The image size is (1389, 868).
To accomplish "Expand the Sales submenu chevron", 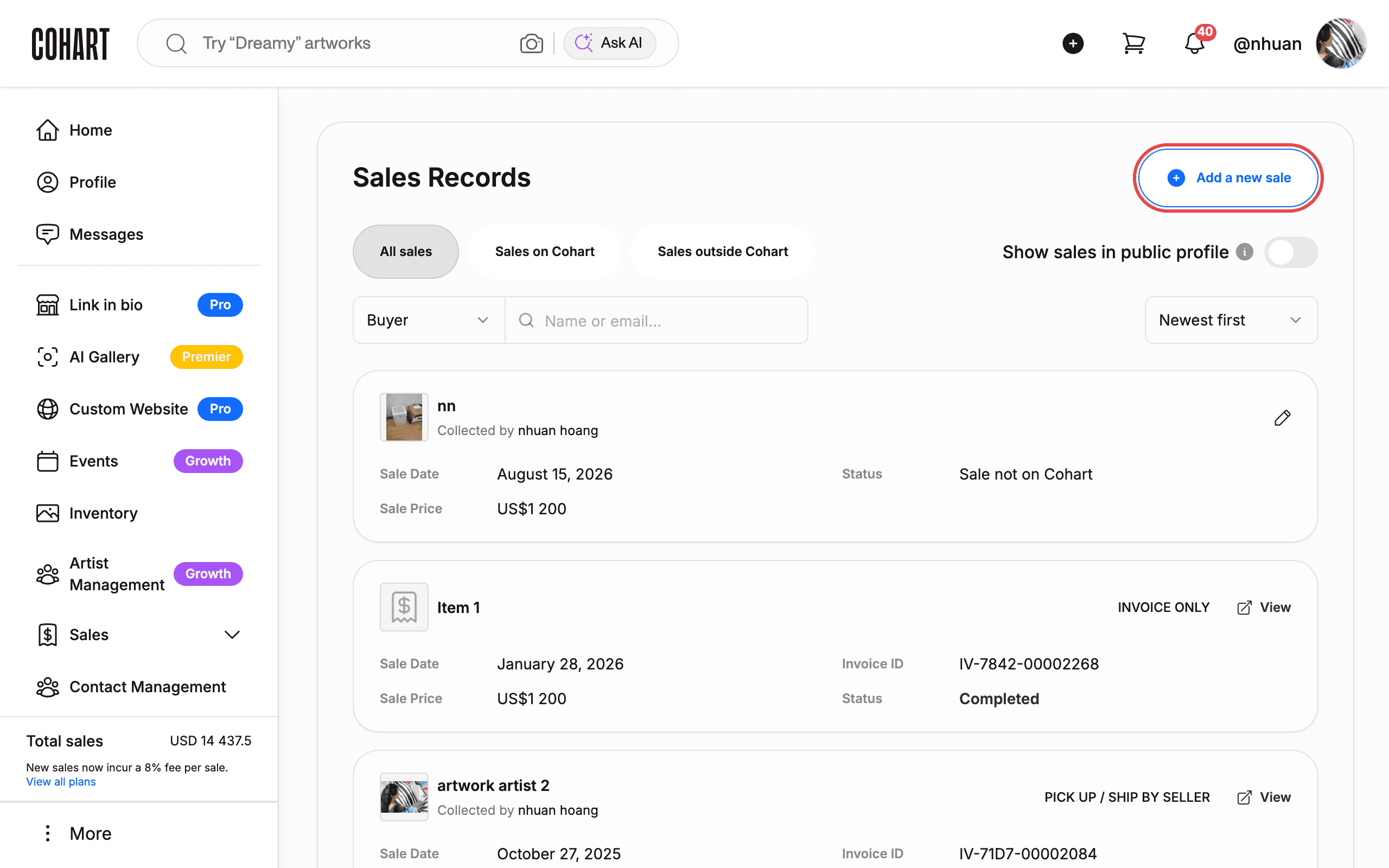I will (x=232, y=635).
